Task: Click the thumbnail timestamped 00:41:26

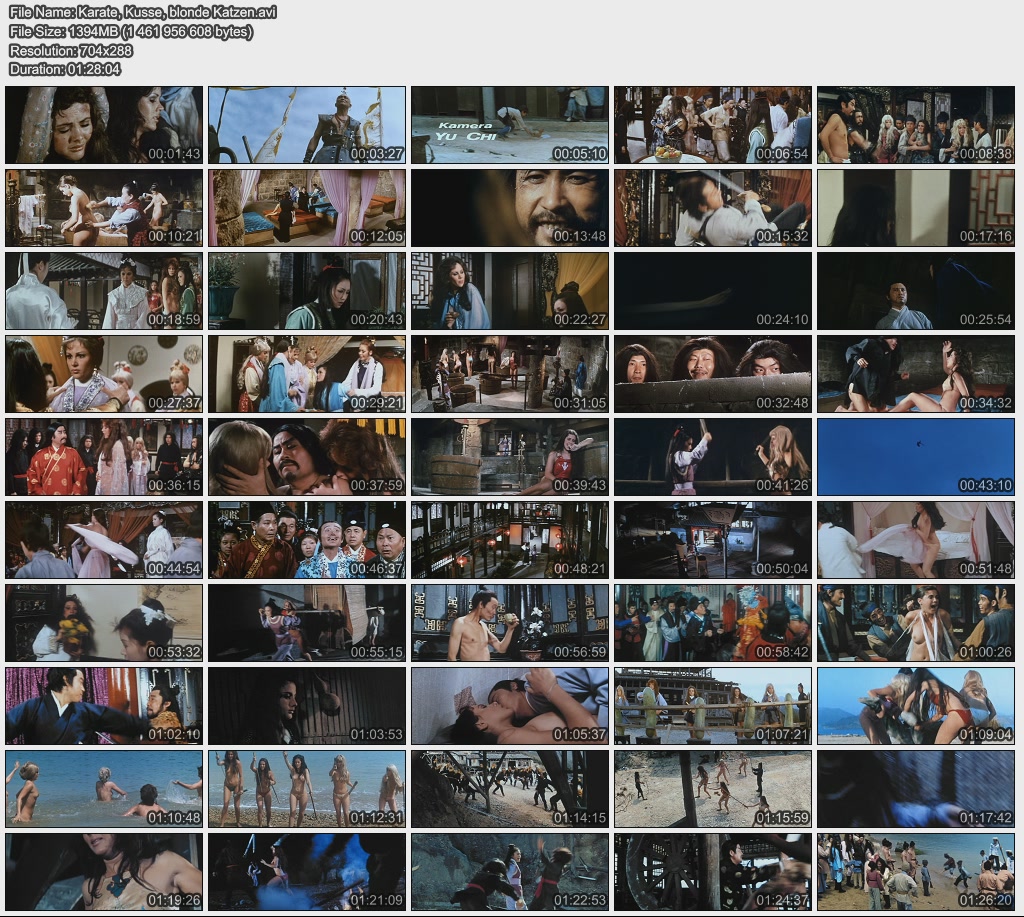Action: tap(713, 457)
